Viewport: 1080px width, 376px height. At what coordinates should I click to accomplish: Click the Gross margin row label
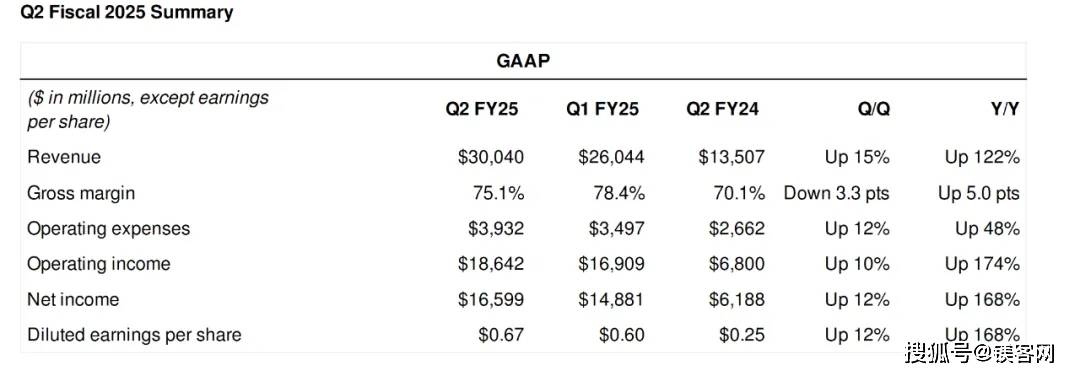pos(81,193)
